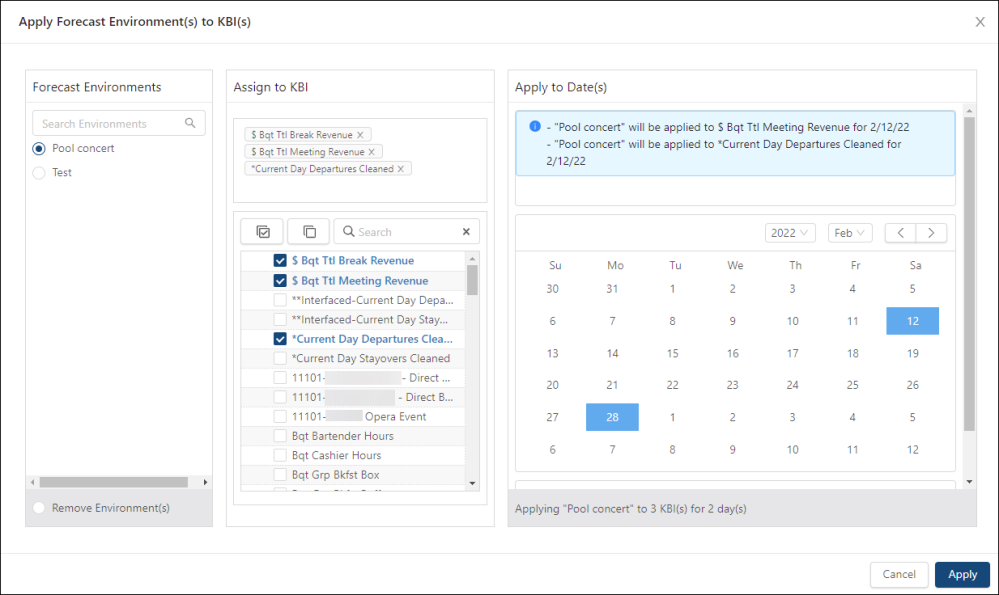This screenshot has width=999, height=595.
Task: Click the Apply button
Action: click(962, 575)
